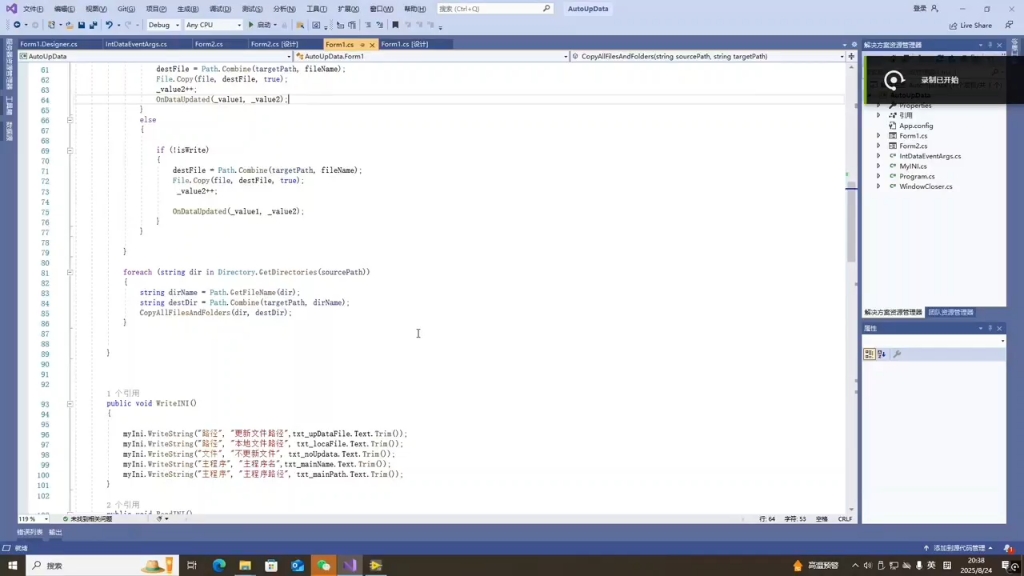Viewport: 1024px width, 576px height.
Task: Switch to the Form2.cs [设计] tab
Action: point(274,44)
